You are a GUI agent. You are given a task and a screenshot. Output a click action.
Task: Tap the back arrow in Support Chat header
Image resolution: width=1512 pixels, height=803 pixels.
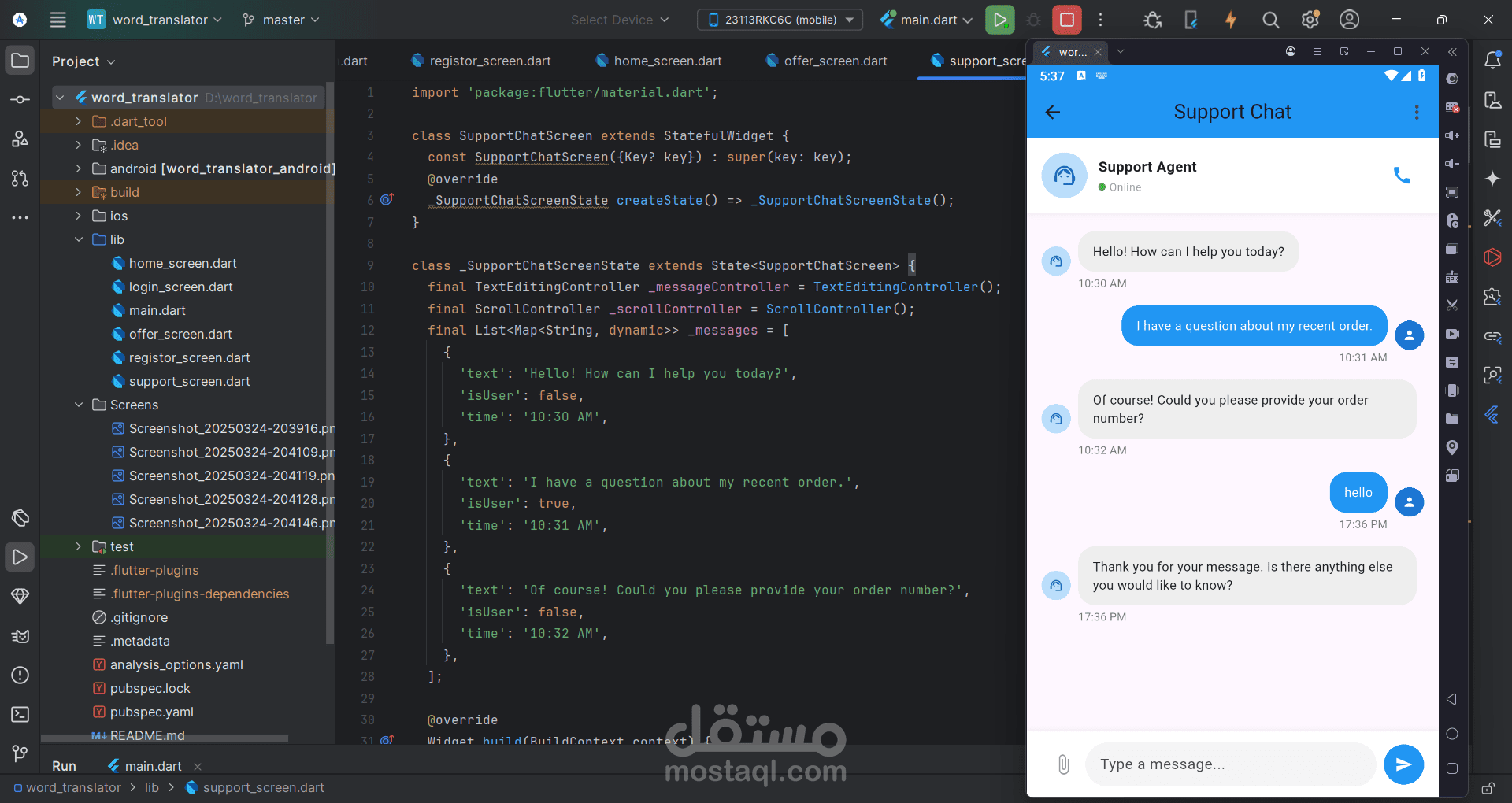point(1053,112)
